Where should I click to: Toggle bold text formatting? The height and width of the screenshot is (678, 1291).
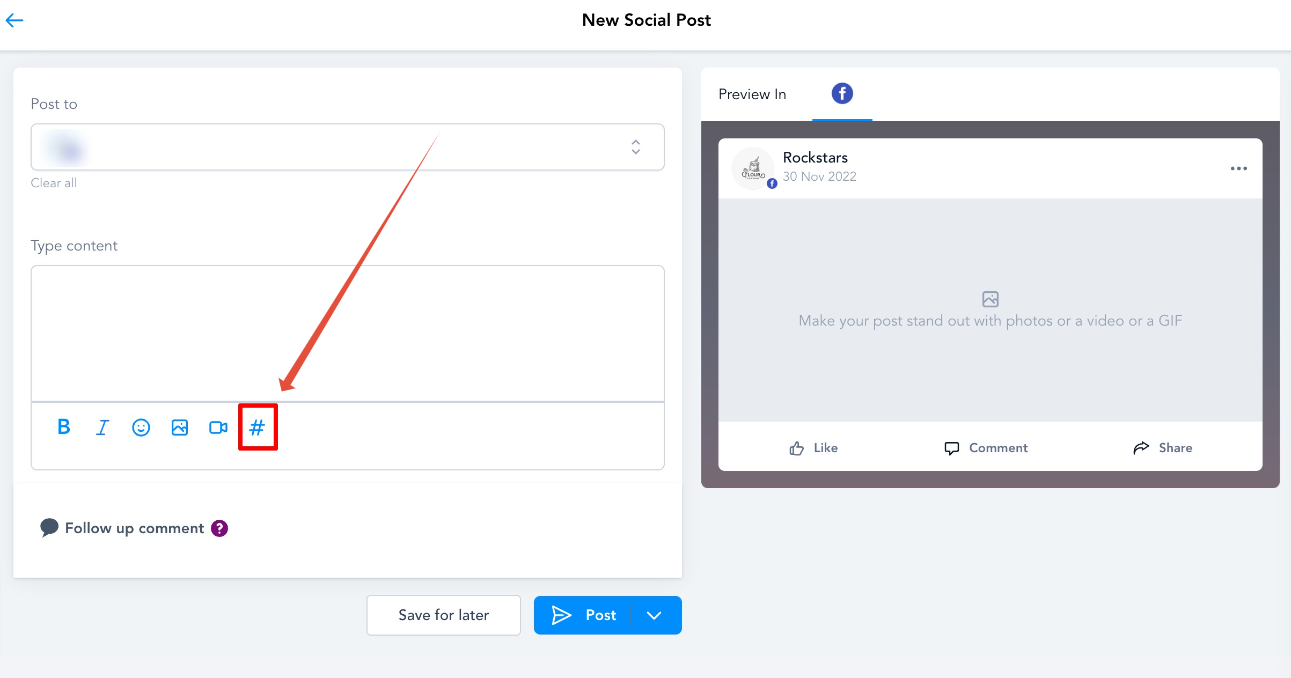[64, 427]
